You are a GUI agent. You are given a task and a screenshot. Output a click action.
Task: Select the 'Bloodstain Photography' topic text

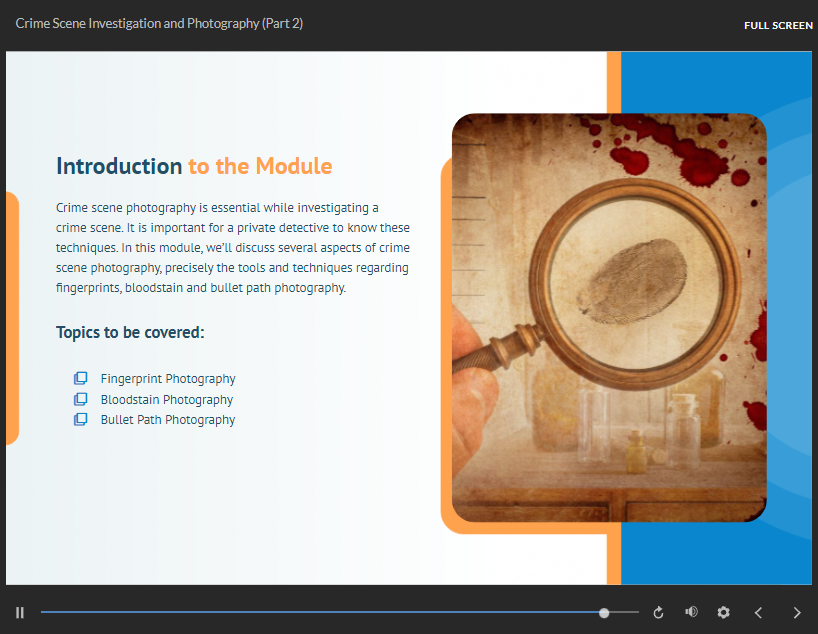click(x=167, y=400)
